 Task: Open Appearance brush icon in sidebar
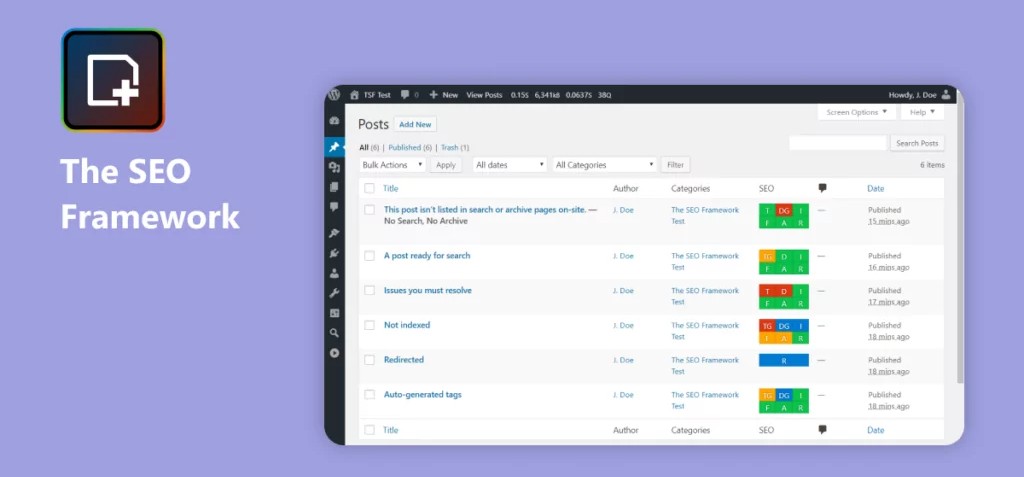(334, 233)
